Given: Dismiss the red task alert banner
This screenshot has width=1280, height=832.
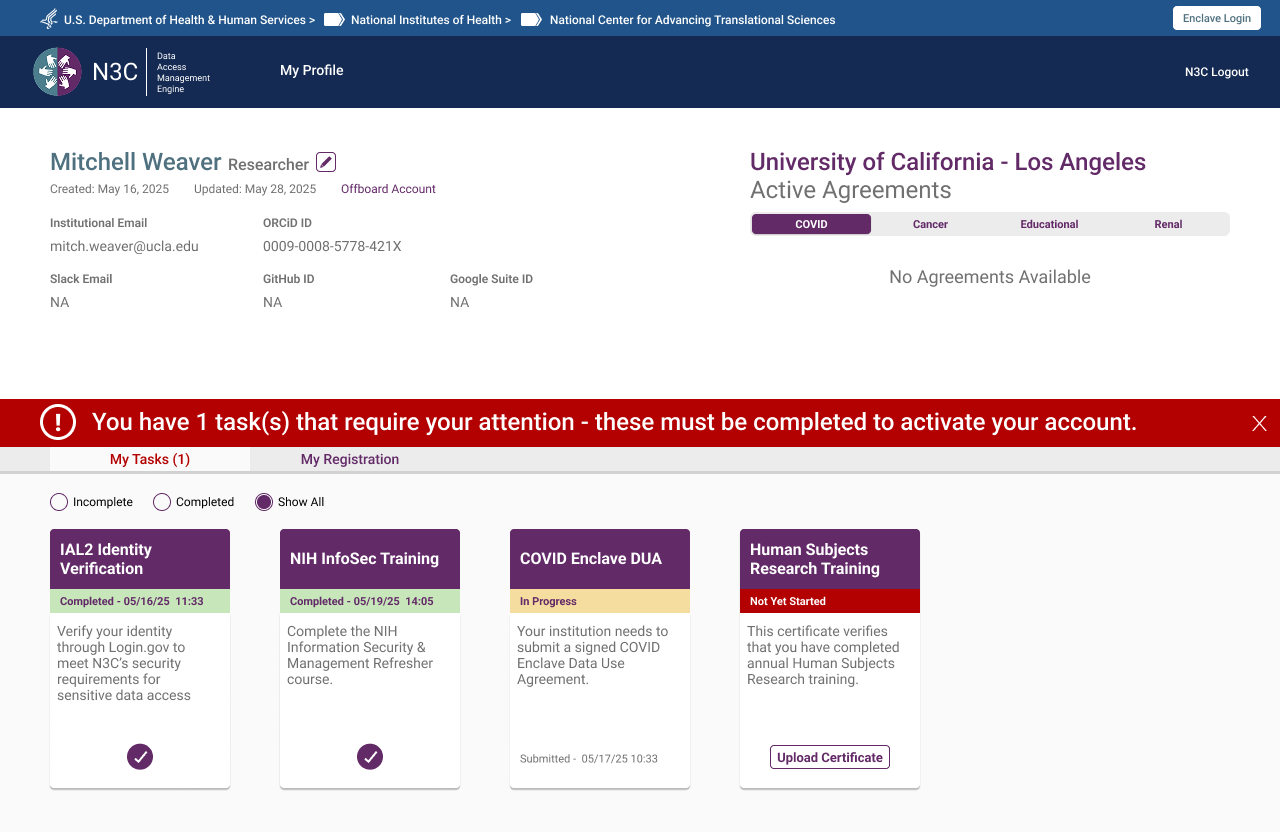Looking at the screenshot, I should pyautogui.click(x=1259, y=423).
